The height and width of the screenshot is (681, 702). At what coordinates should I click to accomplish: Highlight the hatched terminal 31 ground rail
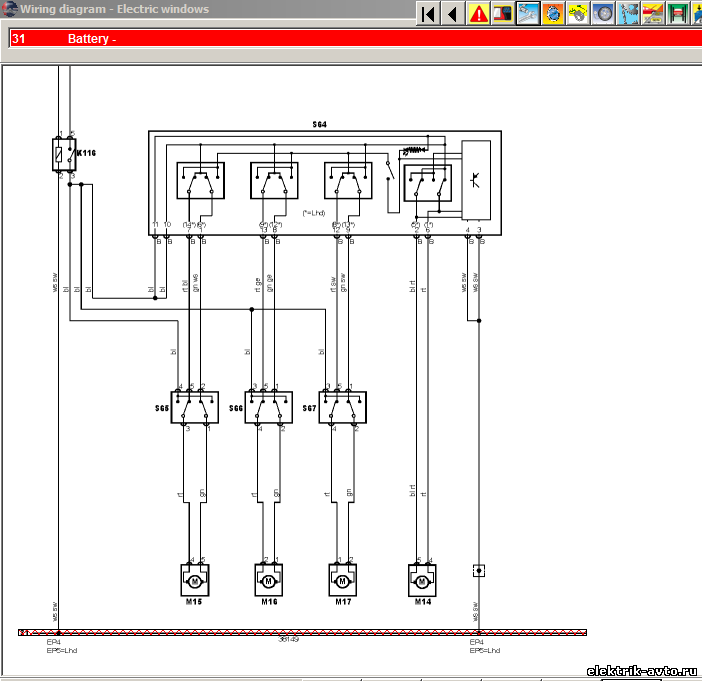[x=303, y=633]
